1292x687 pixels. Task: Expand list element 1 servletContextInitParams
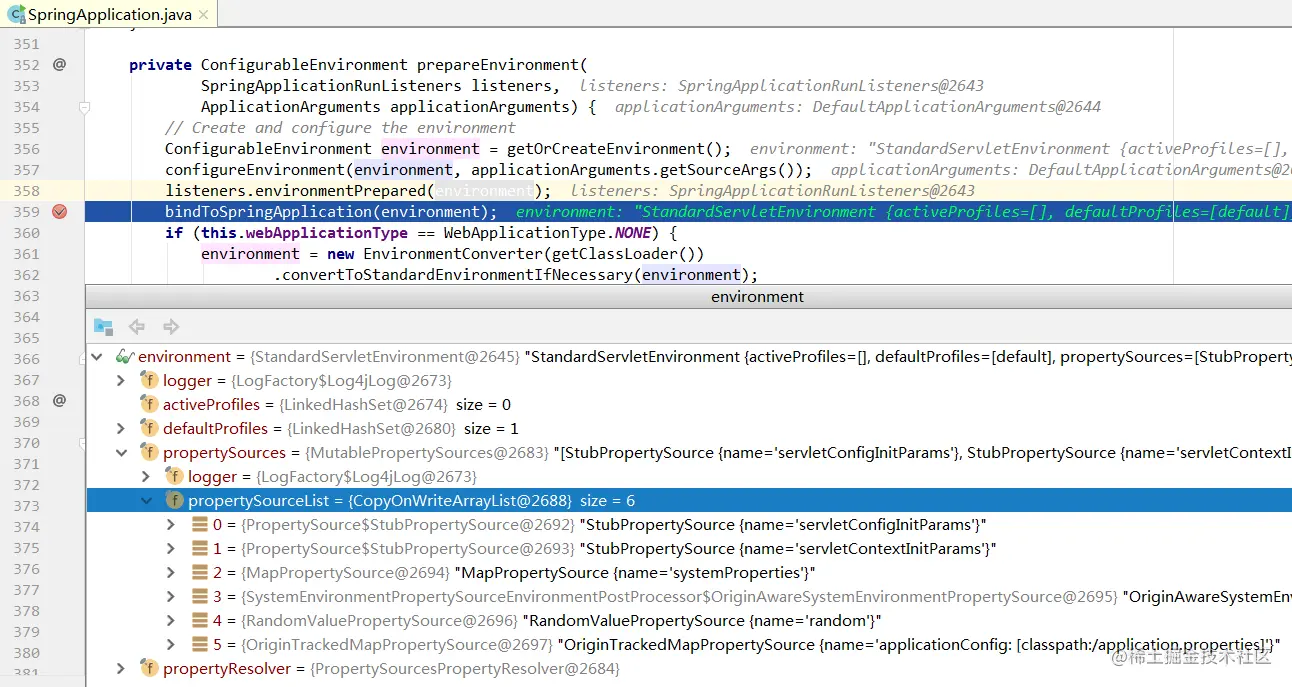[x=171, y=548]
